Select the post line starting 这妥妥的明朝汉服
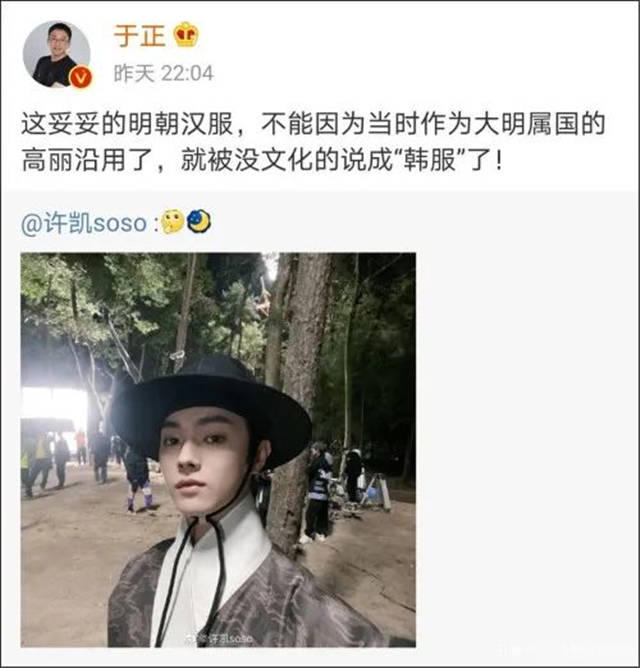 pyautogui.click(x=313, y=124)
